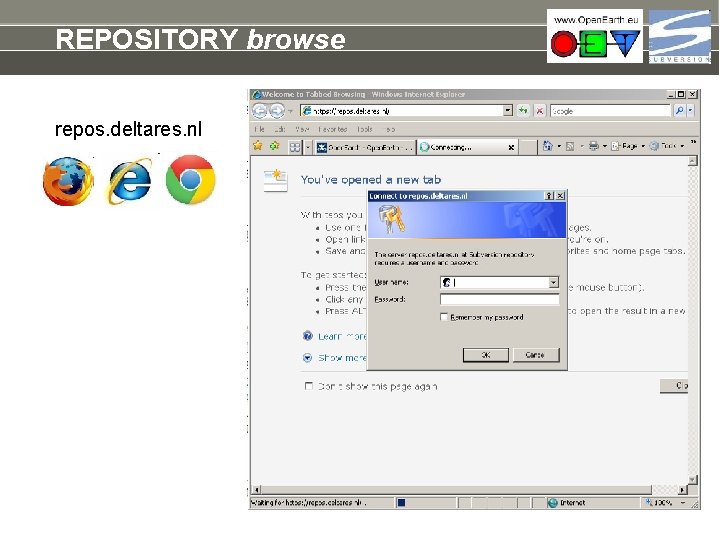Click the Print icon in the command bar

pos(594,146)
